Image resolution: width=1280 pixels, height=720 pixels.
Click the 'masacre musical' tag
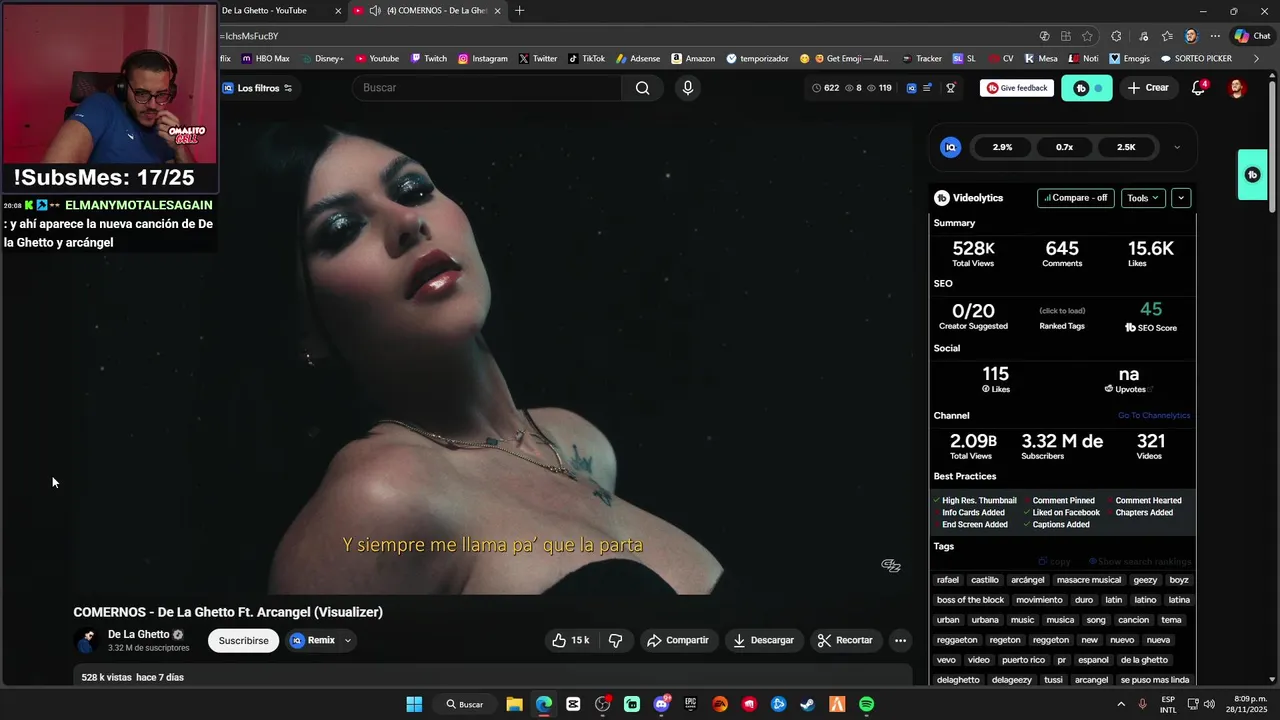click(1089, 580)
